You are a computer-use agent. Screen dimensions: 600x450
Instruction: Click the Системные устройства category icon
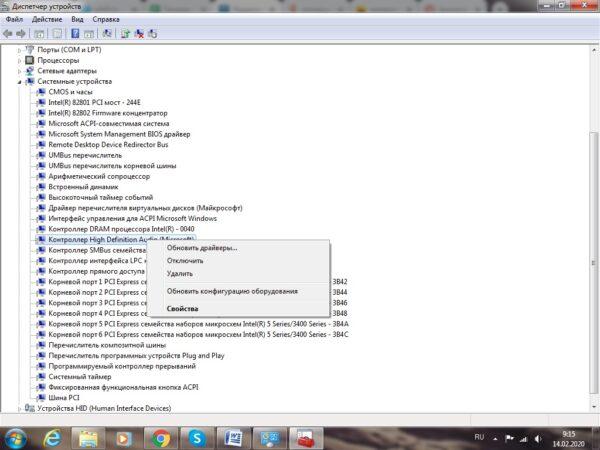tap(29, 81)
